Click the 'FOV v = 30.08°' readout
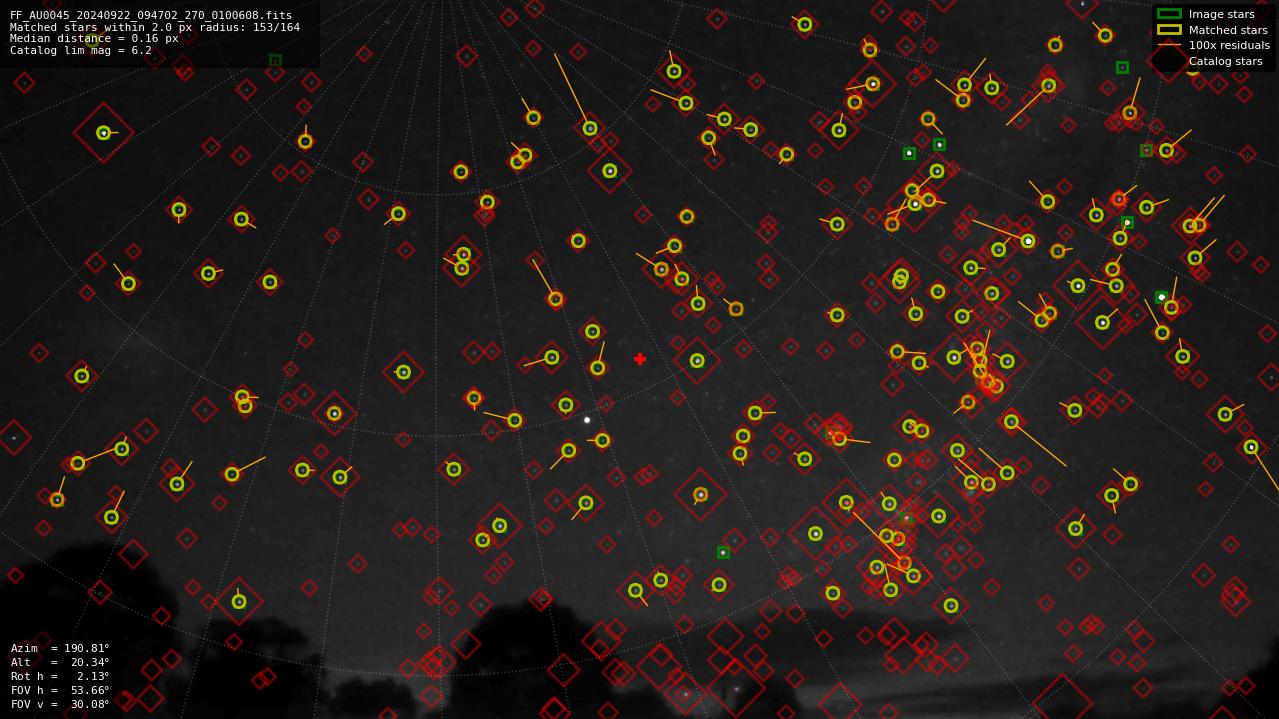Viewport: 1279px width, 719px height. 60,704
